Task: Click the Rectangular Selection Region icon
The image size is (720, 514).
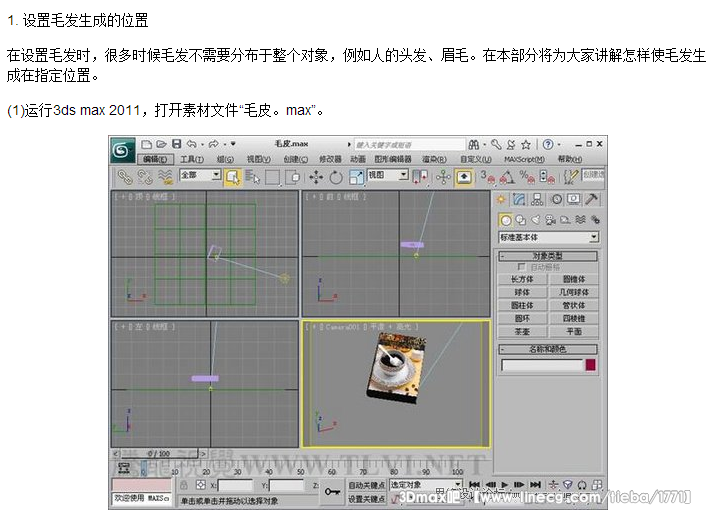Action: [272, 177]
